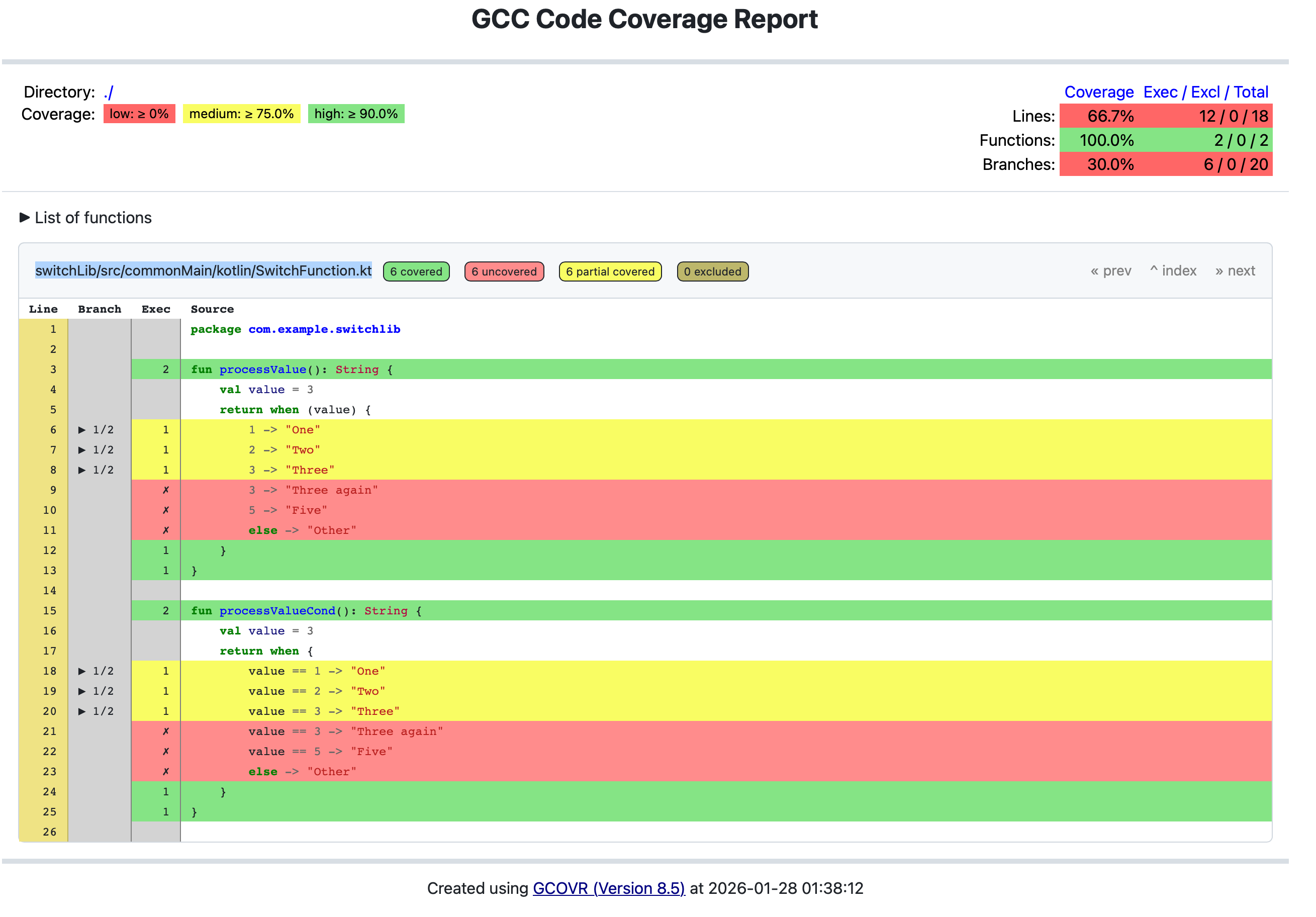Click the SwitchFunction.kt file path
The height and width of the screenshot is (917, 1316).
pyautogui.click(x=204, y=270)
